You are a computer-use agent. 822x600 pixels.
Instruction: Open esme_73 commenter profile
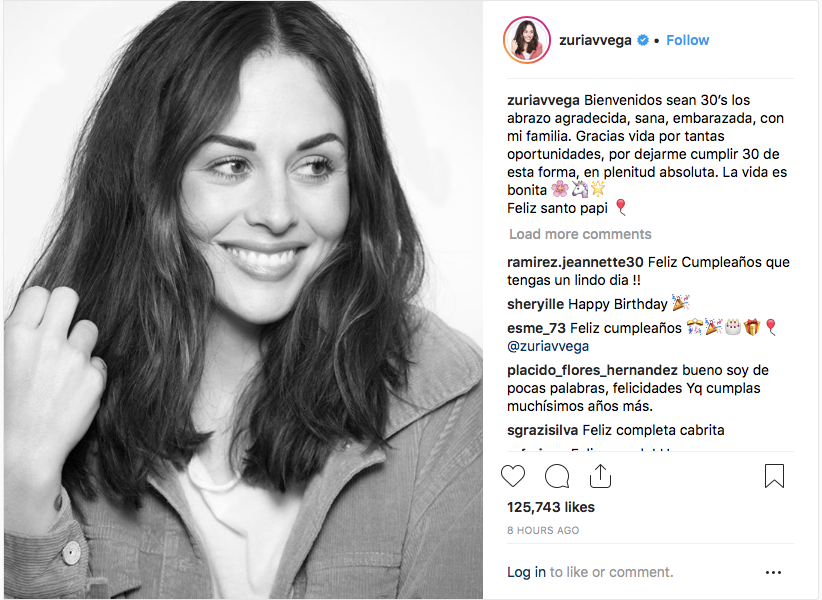[536, 328]
